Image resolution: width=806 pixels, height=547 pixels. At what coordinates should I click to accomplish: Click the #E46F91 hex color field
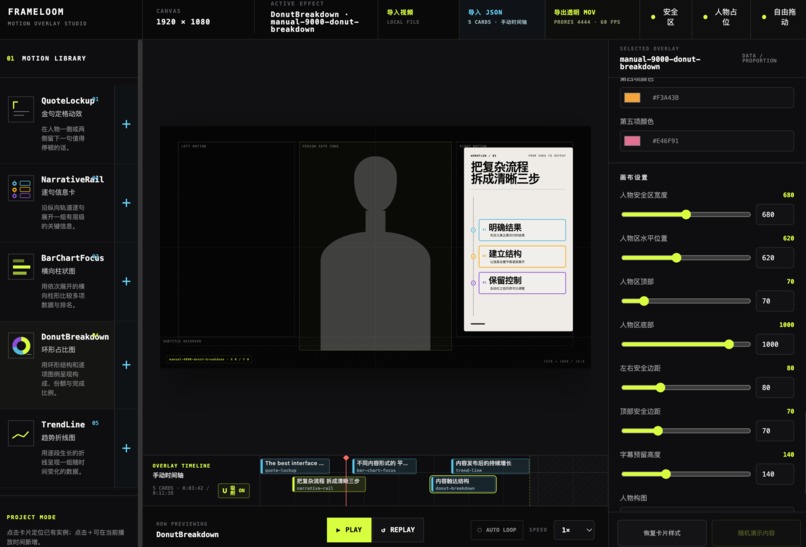pos(707,141)
